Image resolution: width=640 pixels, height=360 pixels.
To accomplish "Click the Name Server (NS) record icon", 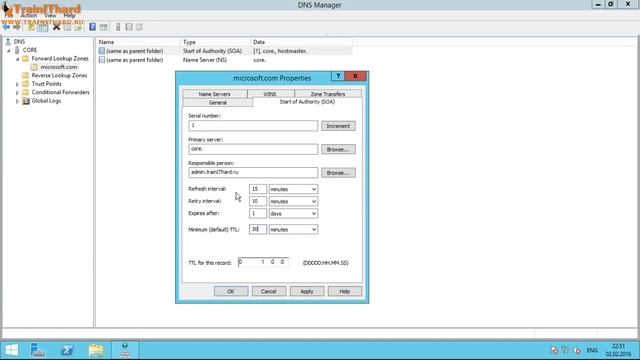I will pos(102,60).
